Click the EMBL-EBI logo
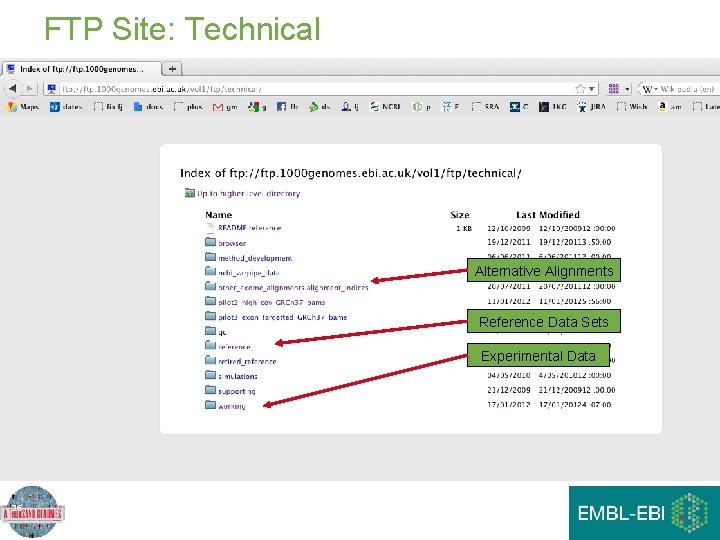Image resolution: width=720 pixels, height=540 pixels. point(644,513)
